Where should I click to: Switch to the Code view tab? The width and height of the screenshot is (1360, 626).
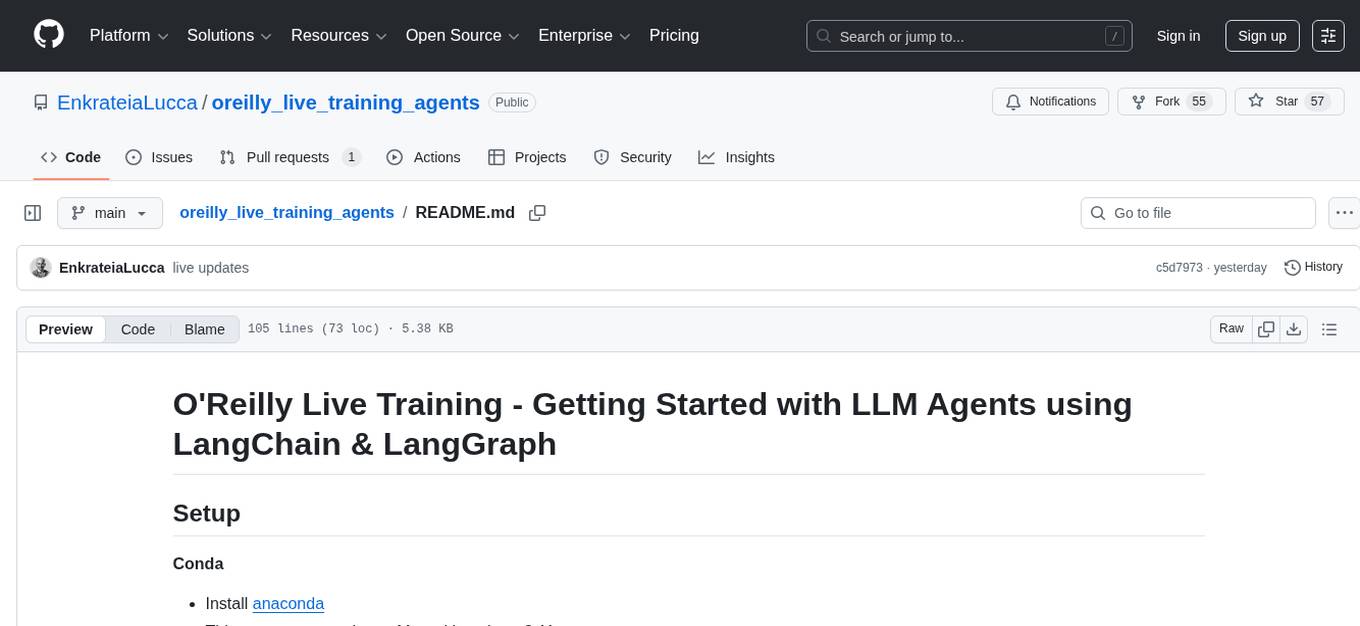(x=137, y=329)
